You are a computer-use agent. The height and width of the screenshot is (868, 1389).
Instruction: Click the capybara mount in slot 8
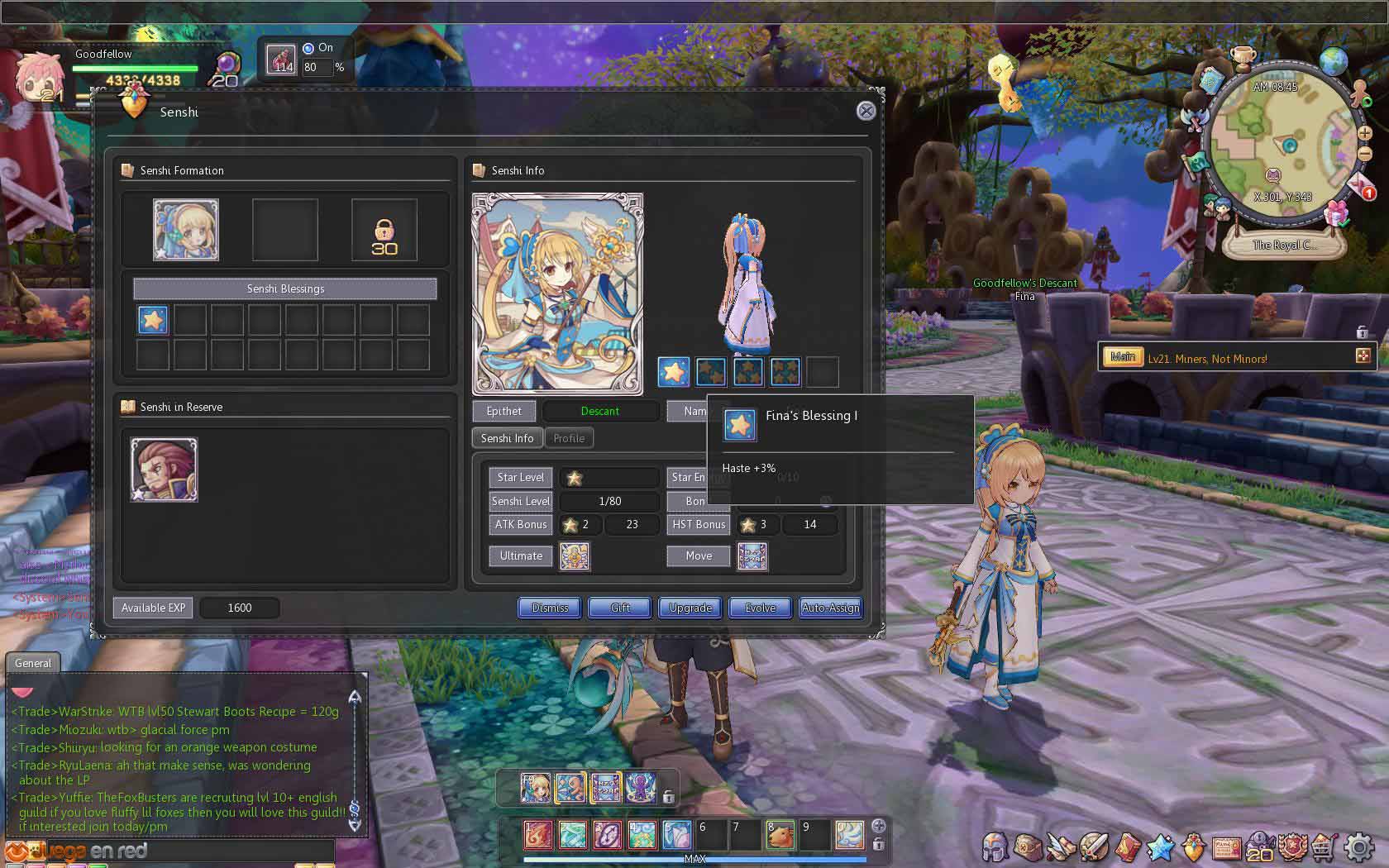[780, 834]
